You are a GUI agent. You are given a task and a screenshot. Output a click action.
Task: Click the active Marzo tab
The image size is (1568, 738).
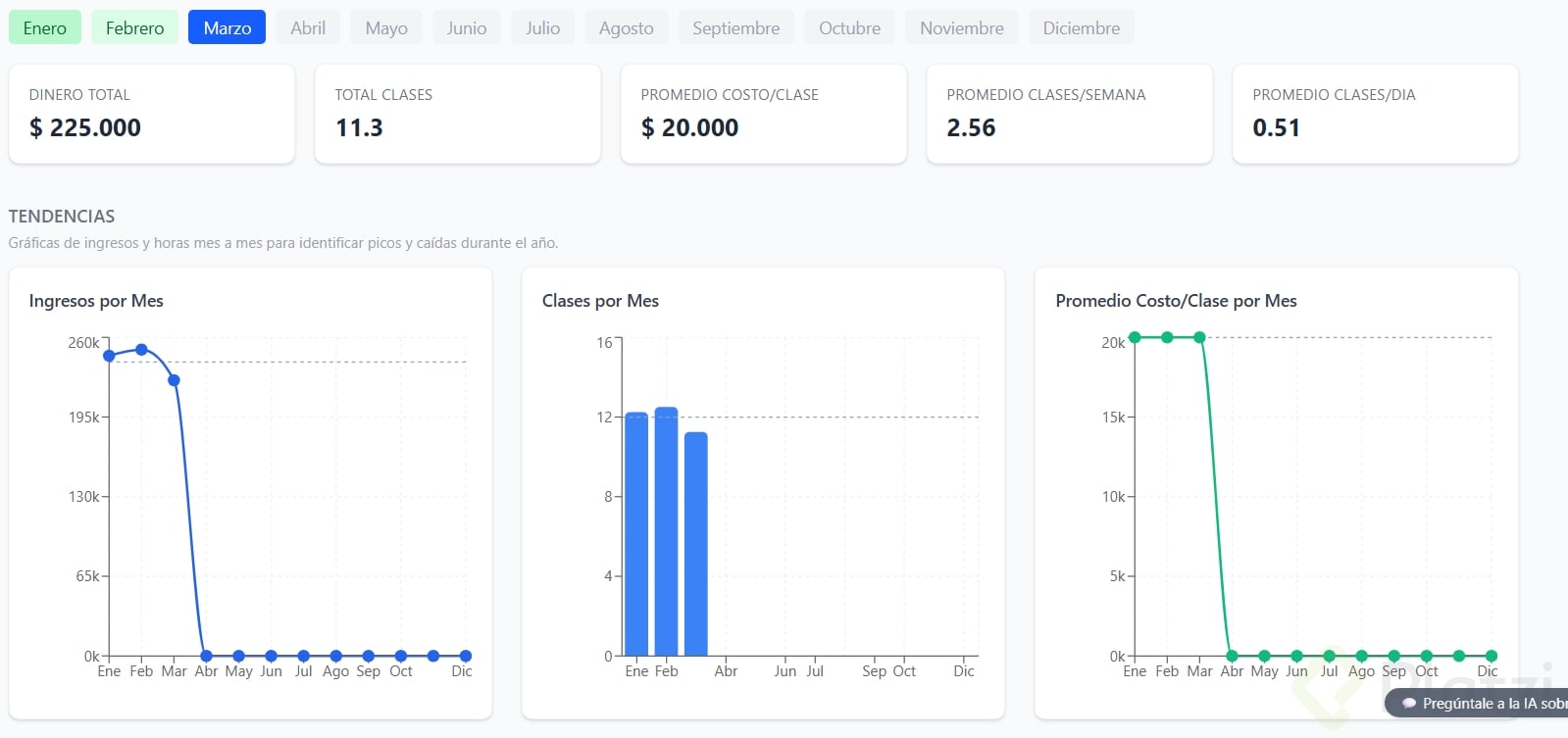tap(228, 28)
